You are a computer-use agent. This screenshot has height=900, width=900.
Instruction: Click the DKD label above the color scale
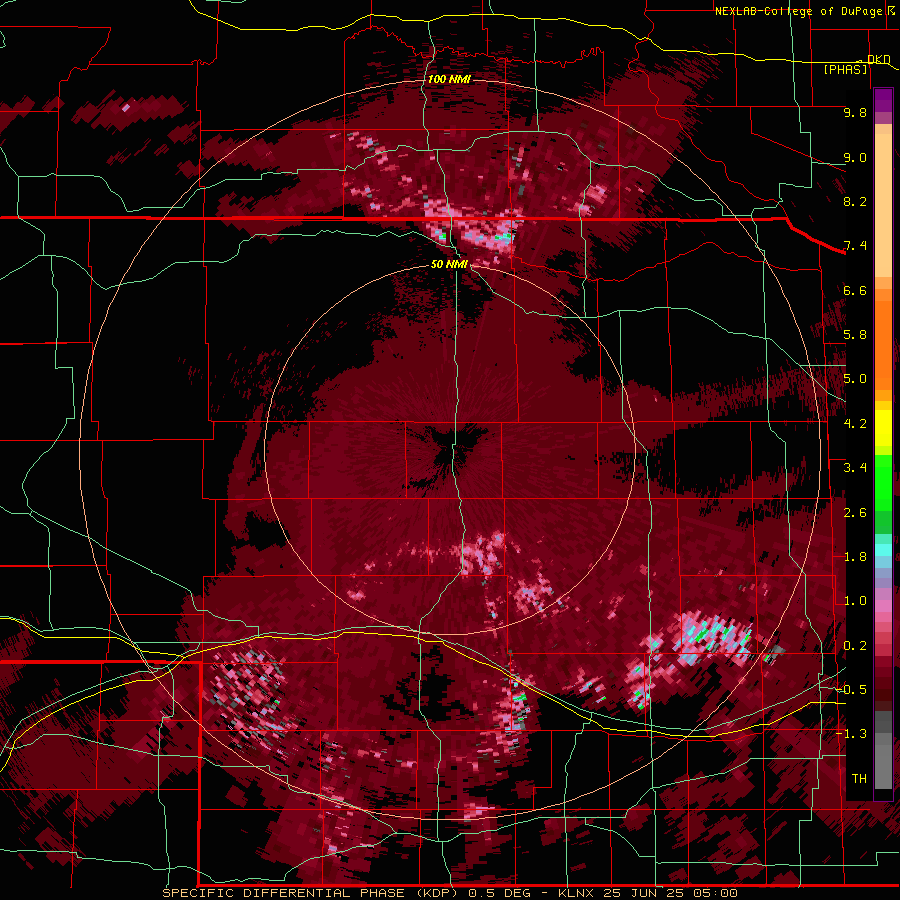tap(879, 59)
